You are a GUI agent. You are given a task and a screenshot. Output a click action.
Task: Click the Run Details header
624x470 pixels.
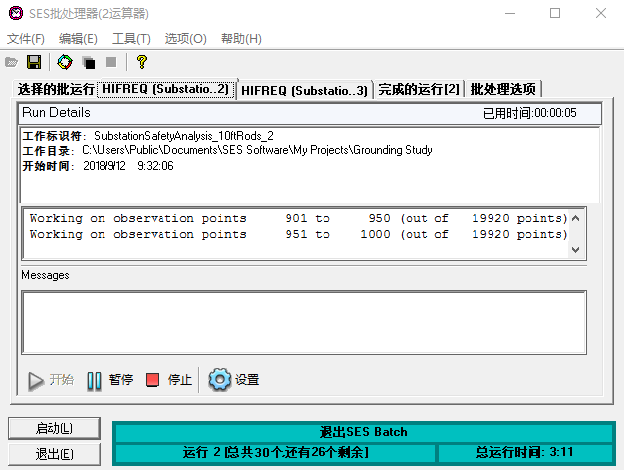pos(56,113)
